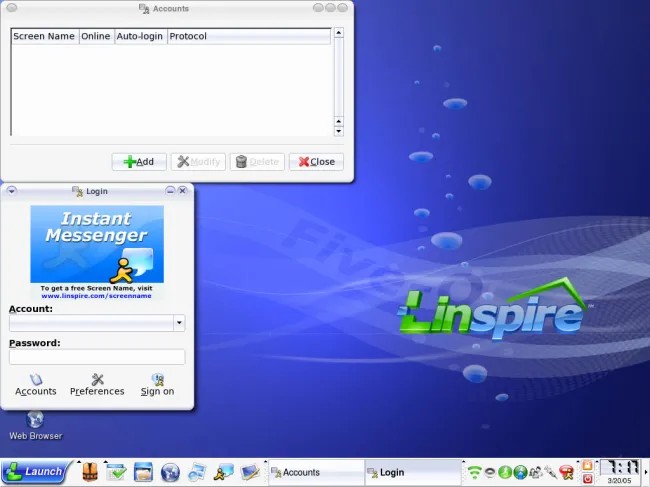The image size is (650, 487).
Task: Visit the www.linspire.com/screenname link
Action: pyautogui.click(x=96, y=296)
